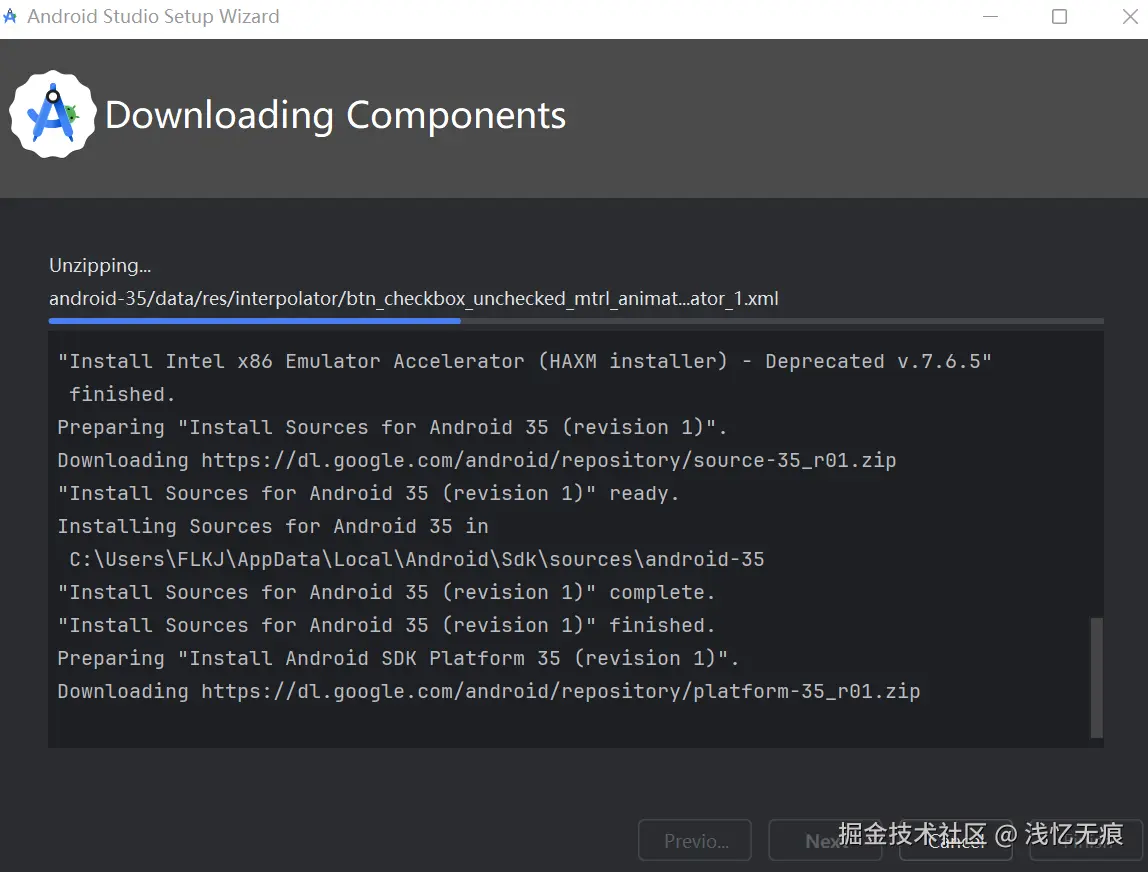
Task: Click the title bar Android Studio icon
Action: pos(10,15)
